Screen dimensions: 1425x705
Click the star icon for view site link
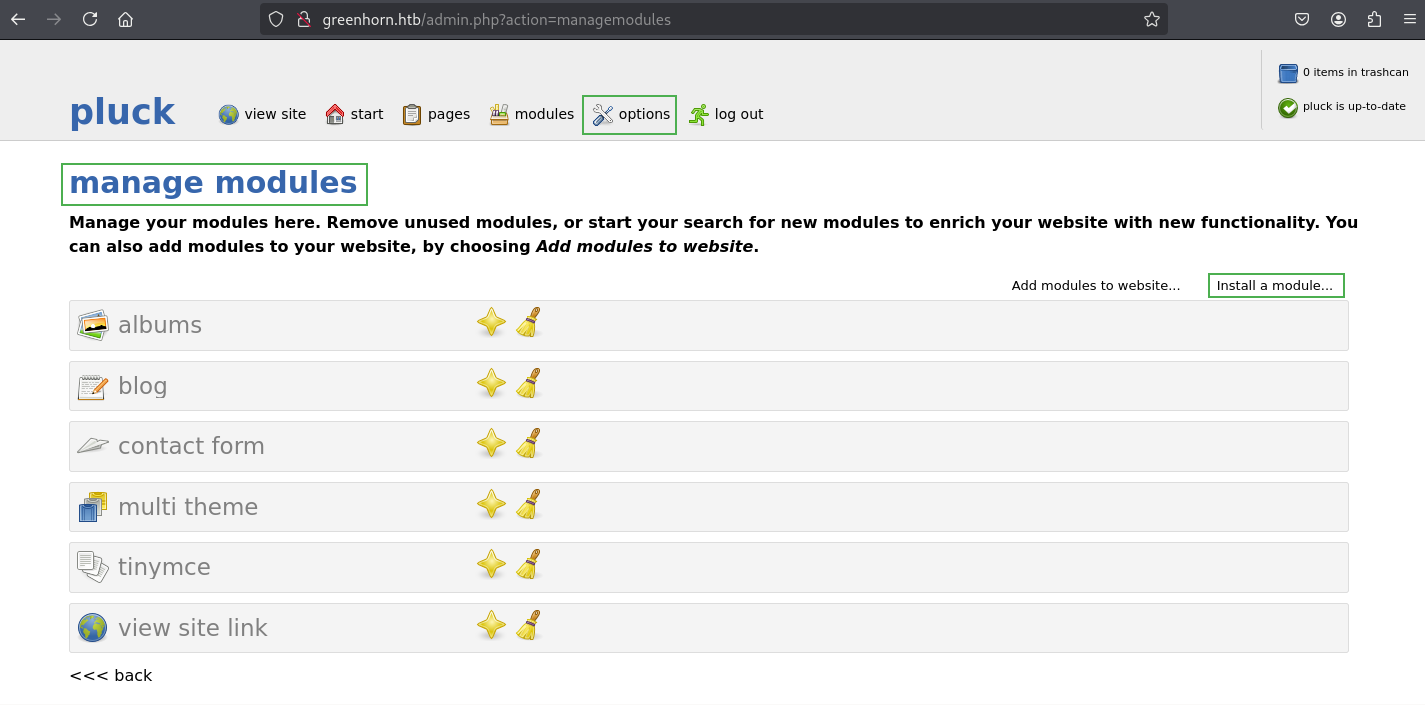491,626
